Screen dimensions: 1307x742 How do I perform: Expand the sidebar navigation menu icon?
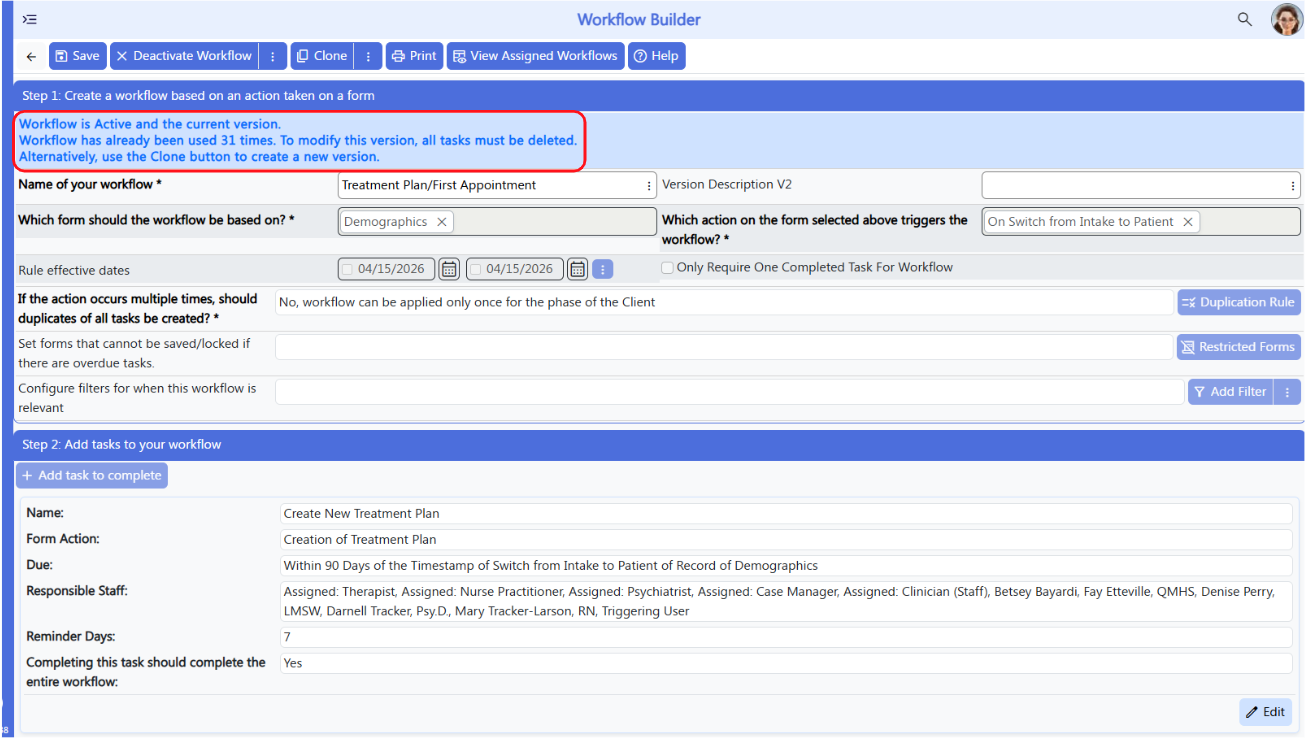point(30,19)
